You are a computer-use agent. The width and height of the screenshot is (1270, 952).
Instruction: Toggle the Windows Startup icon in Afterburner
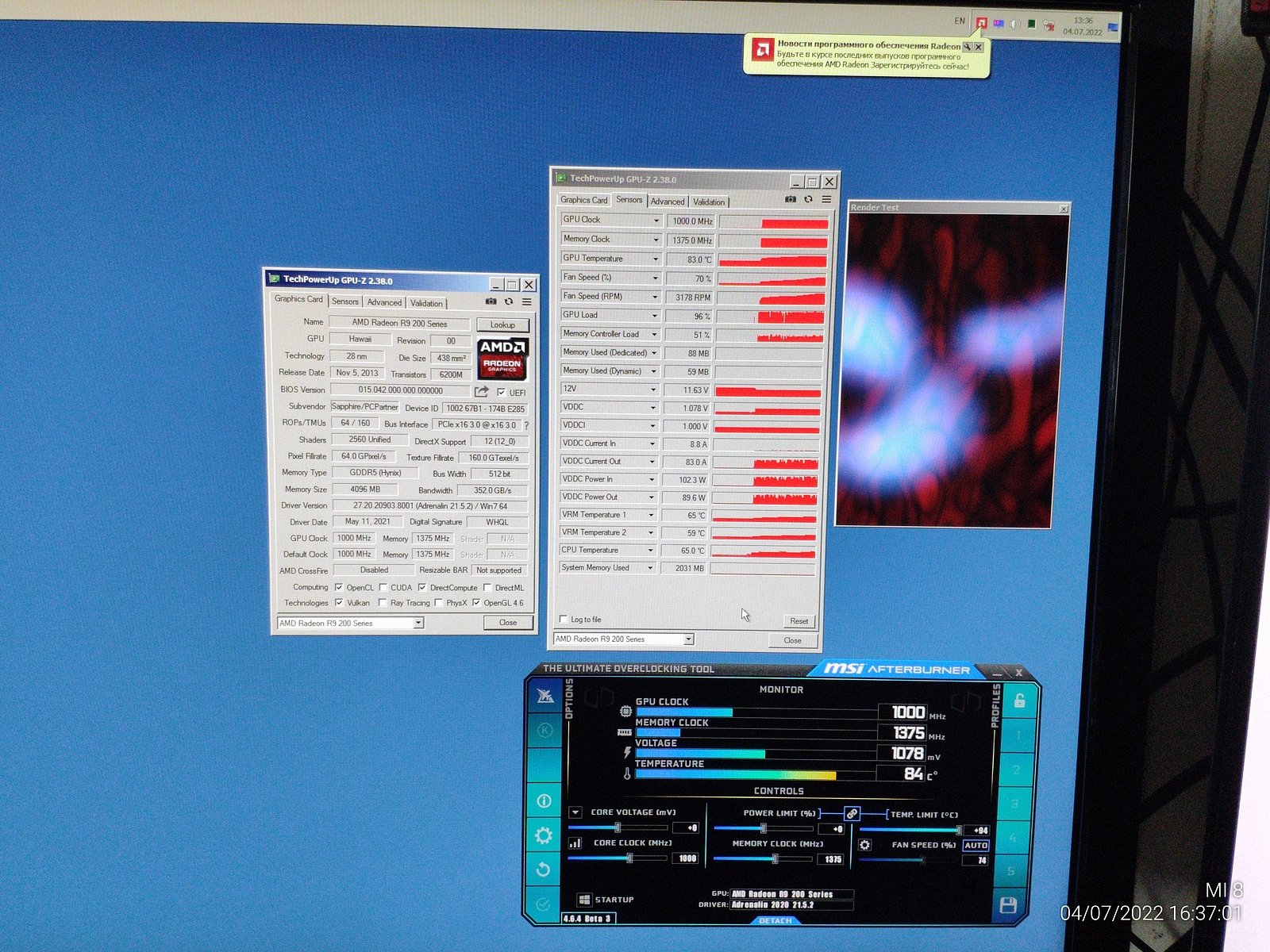pyautogui.click(x=584, y=900)
